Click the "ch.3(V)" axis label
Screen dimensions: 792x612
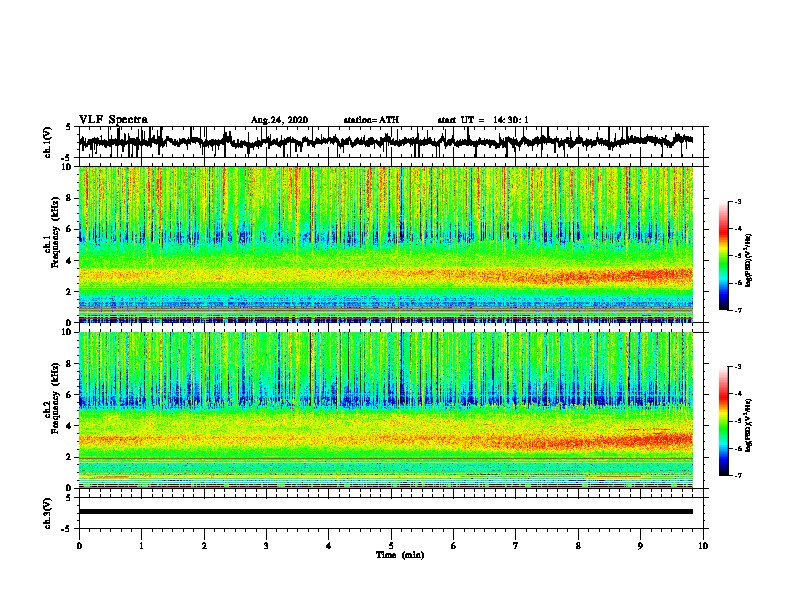[x=48, y=513]
